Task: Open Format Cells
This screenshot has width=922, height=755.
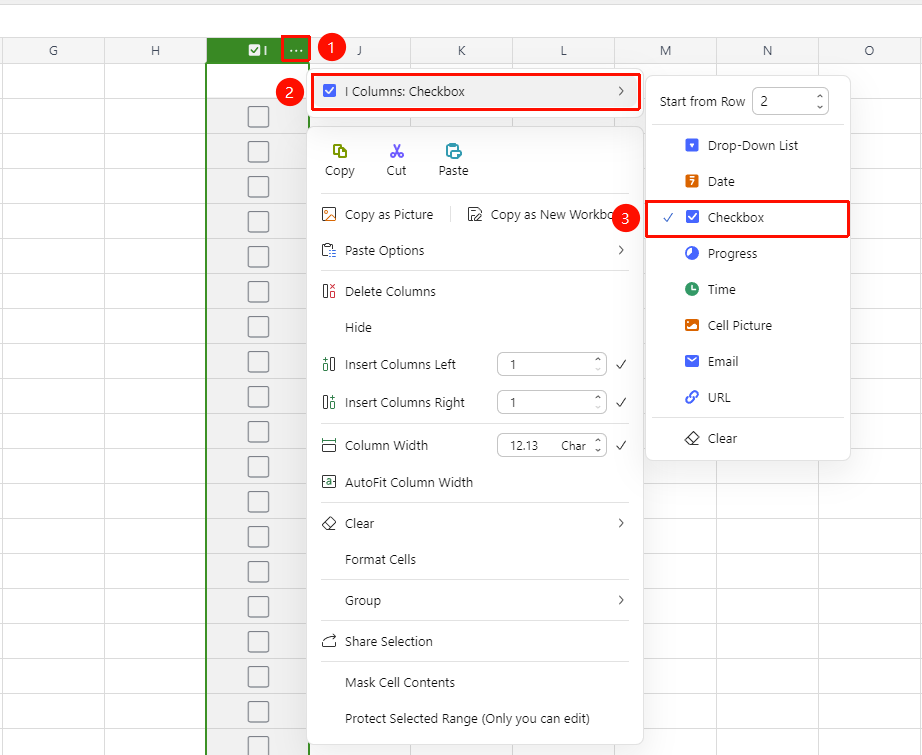Action: (380, 559)
